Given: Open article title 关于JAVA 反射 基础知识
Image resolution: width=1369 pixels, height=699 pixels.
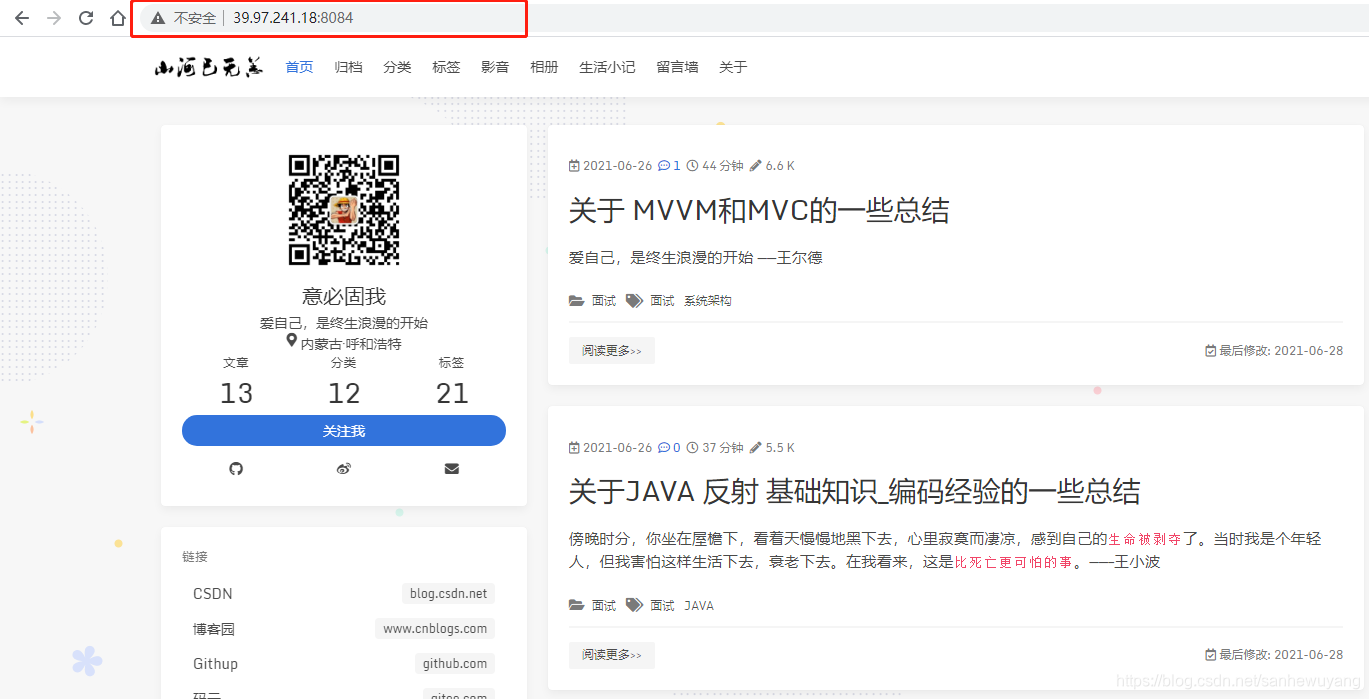Looking at the screenshot, I should [854, 492].
